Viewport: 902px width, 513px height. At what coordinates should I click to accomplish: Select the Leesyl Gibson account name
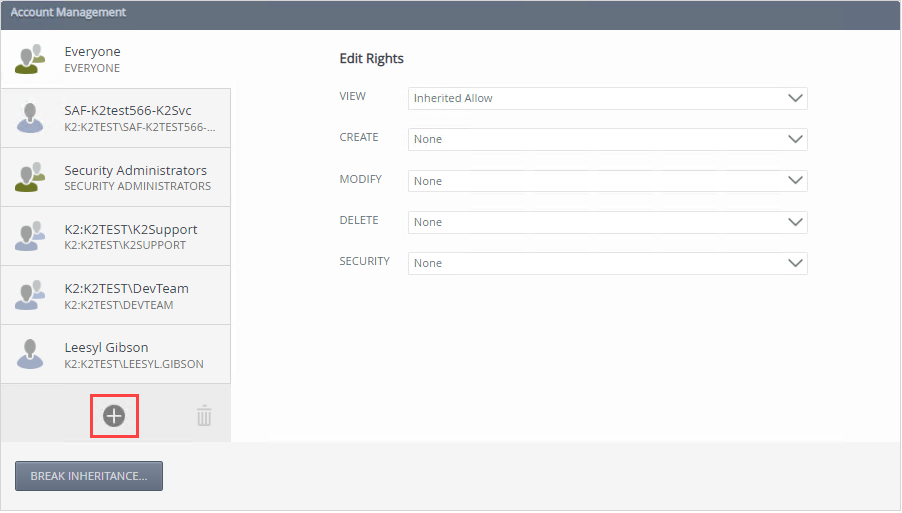pos(106,347)
